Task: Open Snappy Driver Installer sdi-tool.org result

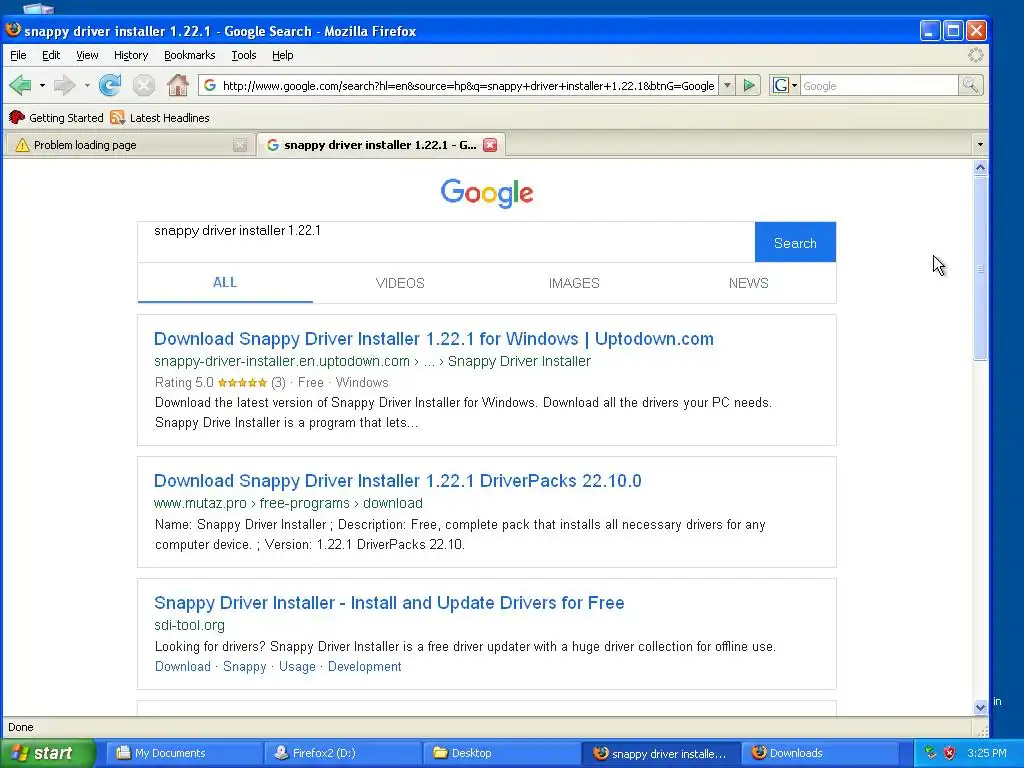Action: coord(389,603)
